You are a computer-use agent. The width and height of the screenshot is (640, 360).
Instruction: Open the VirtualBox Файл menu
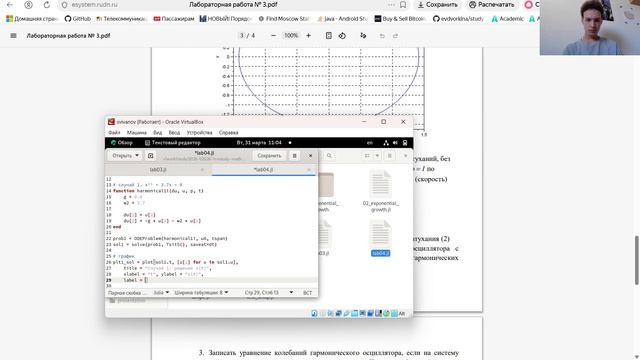tap(114, 133)
